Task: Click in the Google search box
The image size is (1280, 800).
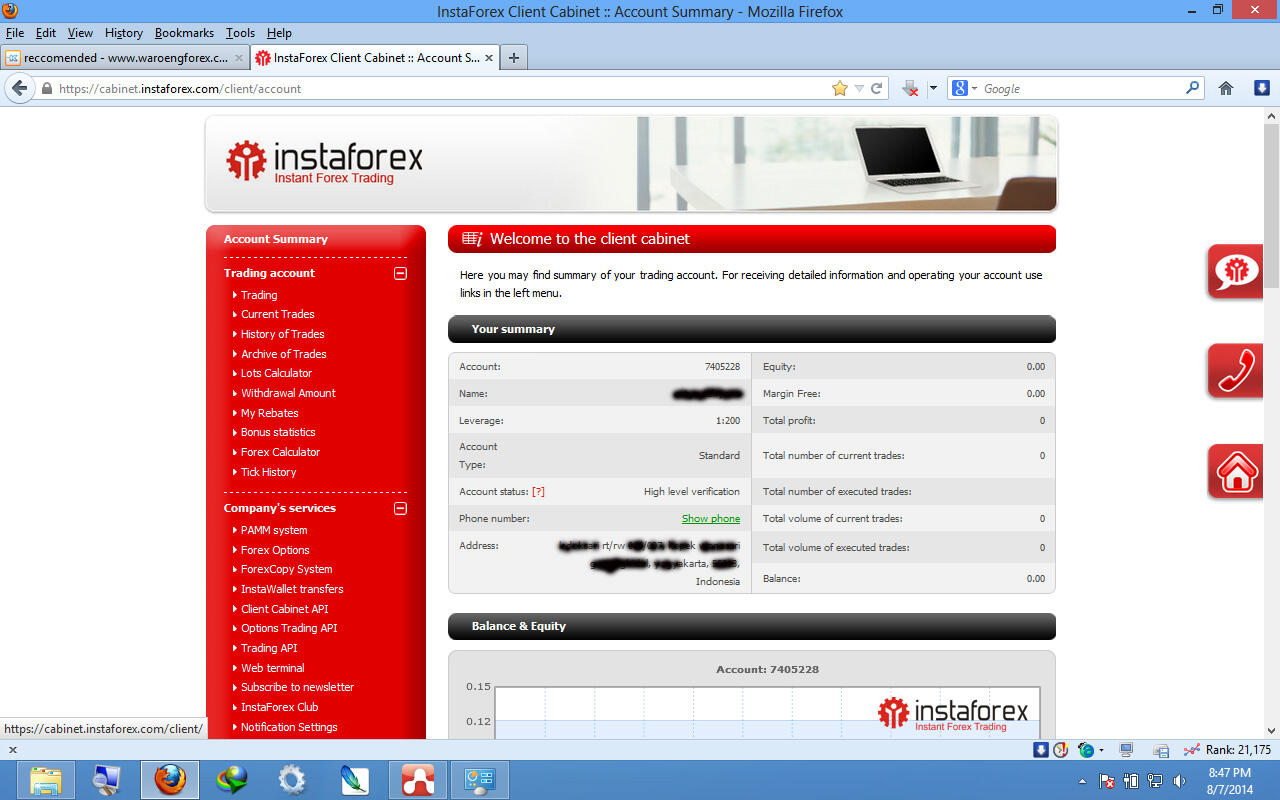Action: (x=1082, y=89)
